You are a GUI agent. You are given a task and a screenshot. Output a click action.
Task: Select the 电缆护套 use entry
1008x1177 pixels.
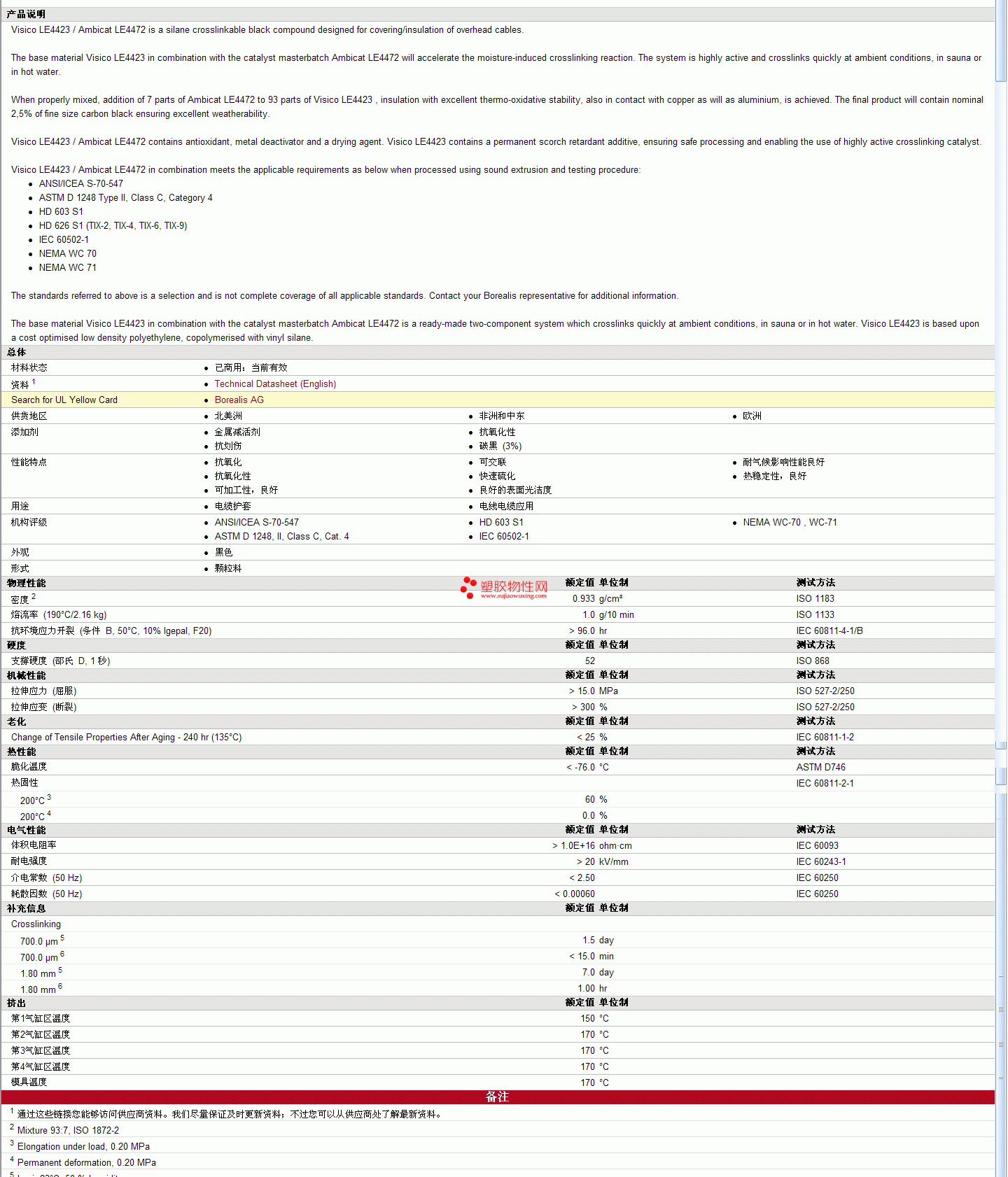pyautogui.click(x=232, y=506)
